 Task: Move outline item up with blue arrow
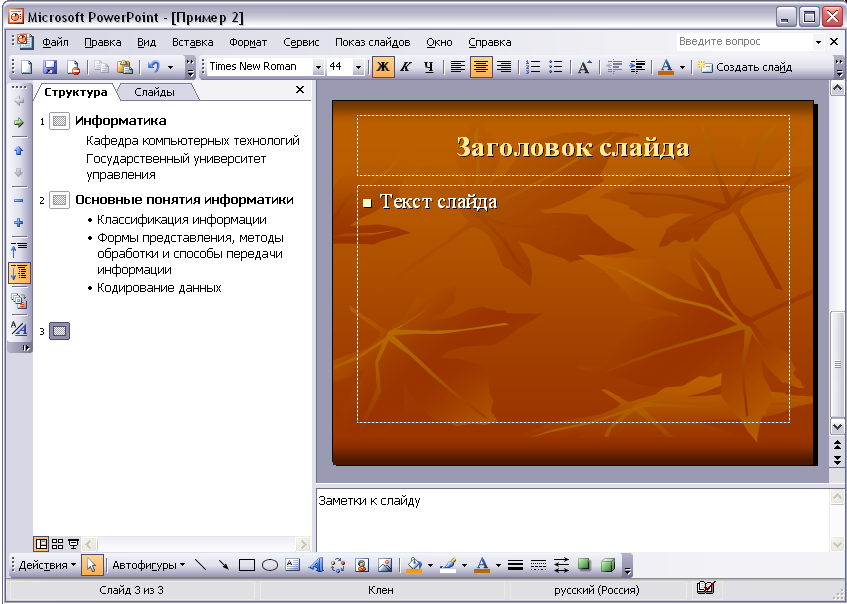19,151
